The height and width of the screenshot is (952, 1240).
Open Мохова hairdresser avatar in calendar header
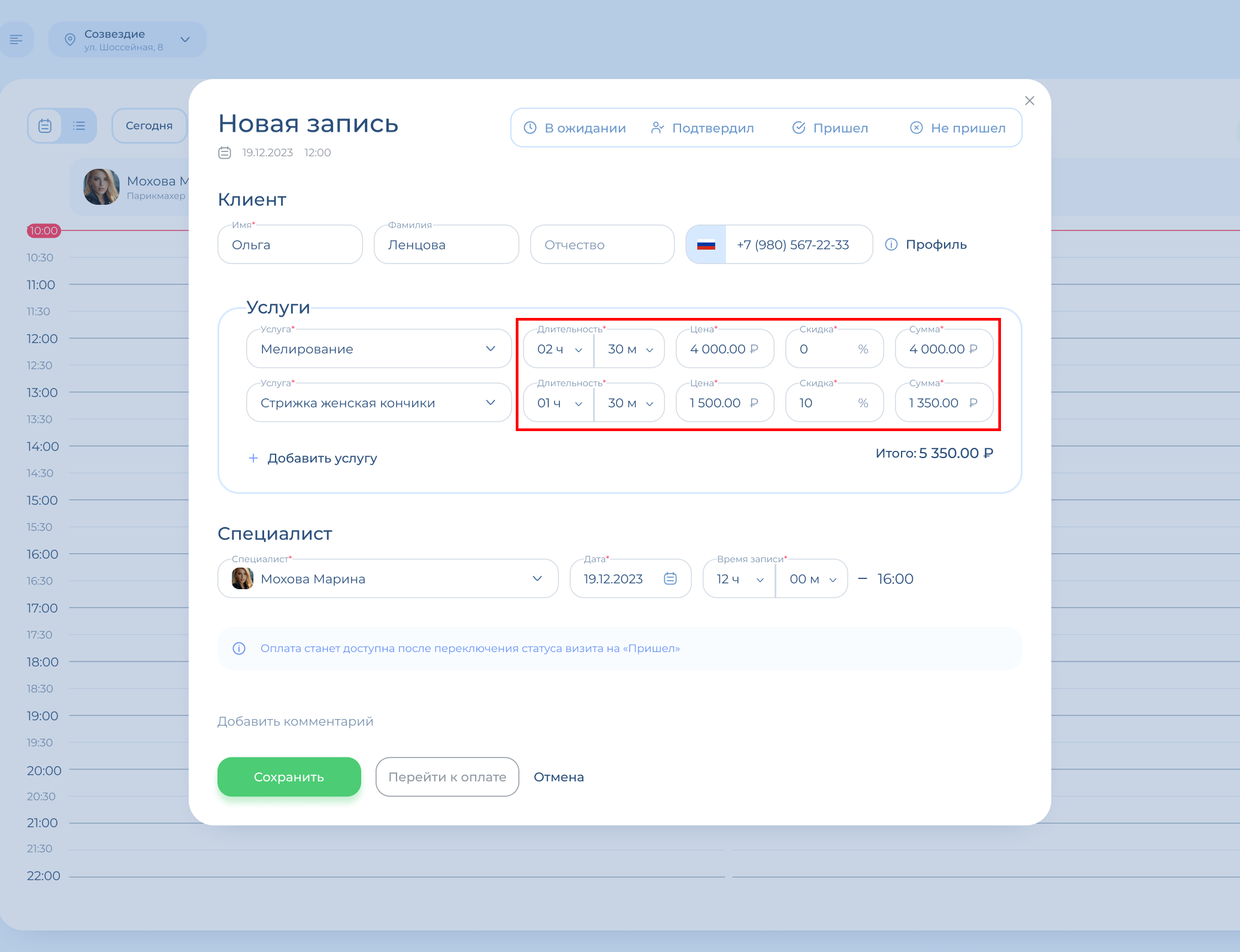pos(101,187)
